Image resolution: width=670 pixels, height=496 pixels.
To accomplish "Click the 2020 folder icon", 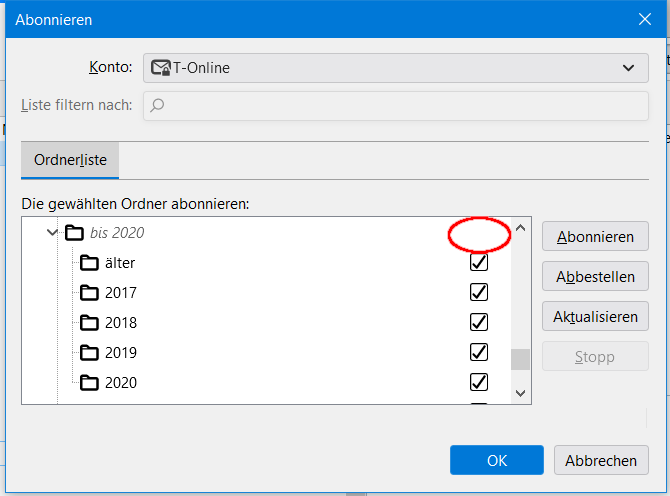I will click(x=90, y=382).
